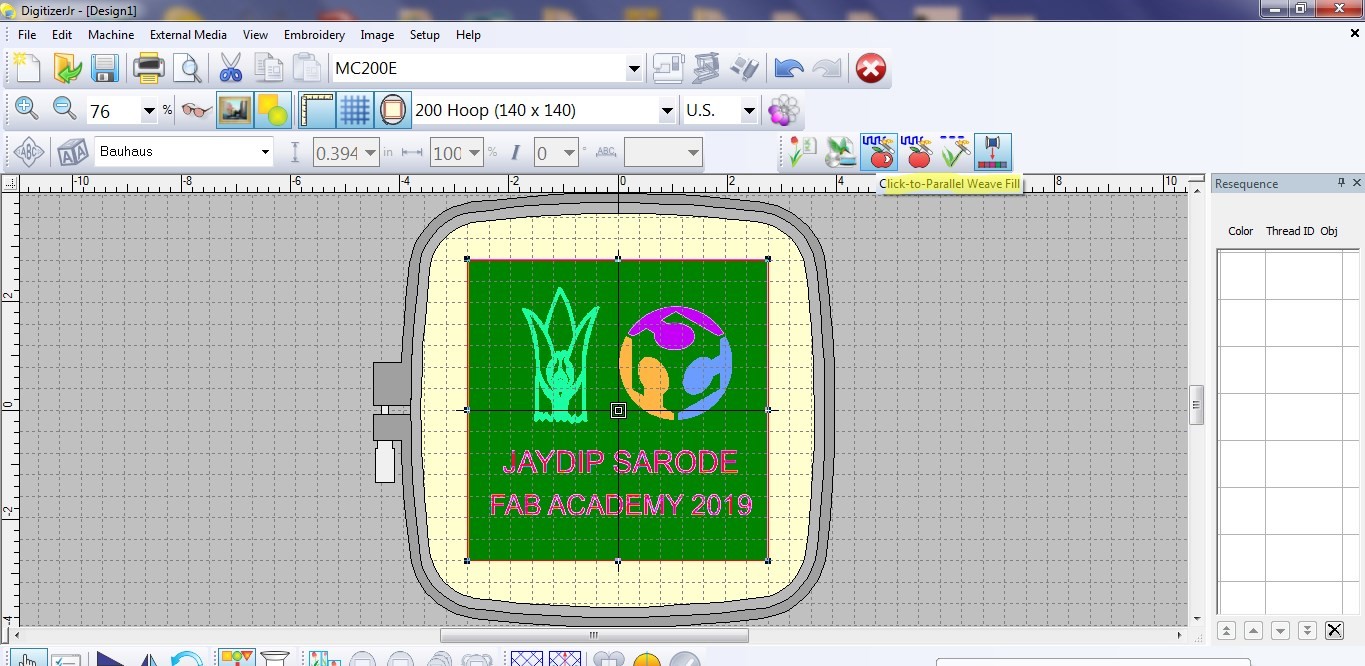Close the Resequence panel
Screen dimensions: 1365x666
1357,183
